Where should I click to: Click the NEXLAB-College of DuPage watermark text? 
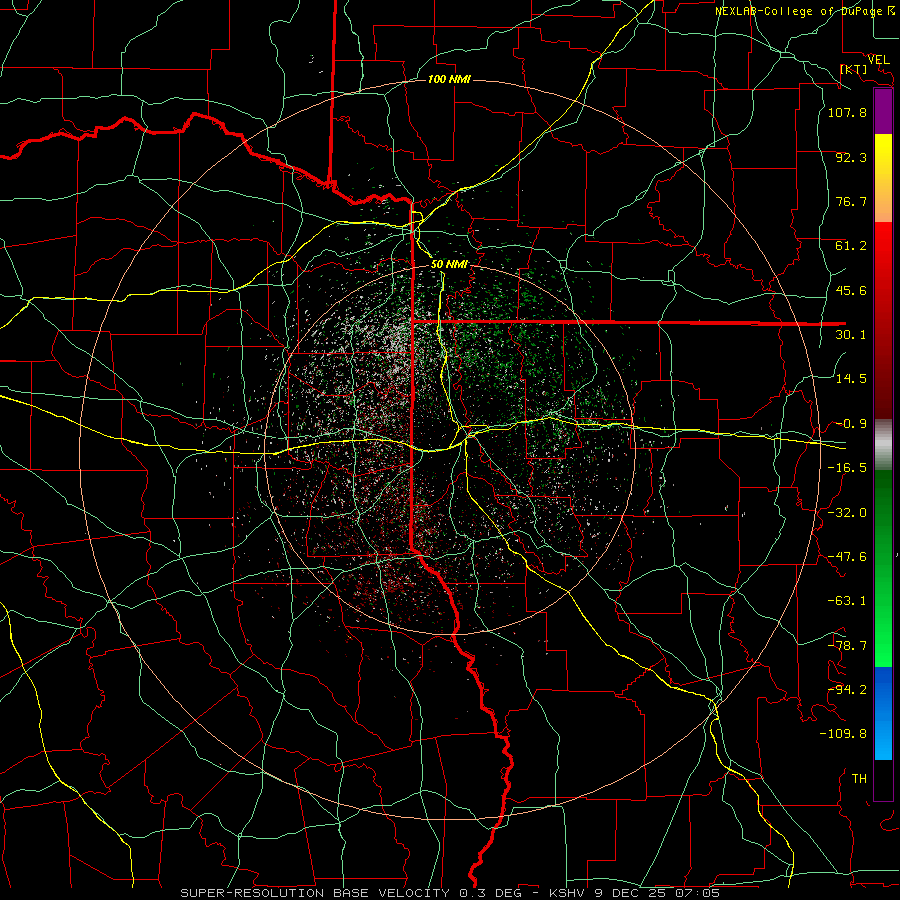click(799, 11)
